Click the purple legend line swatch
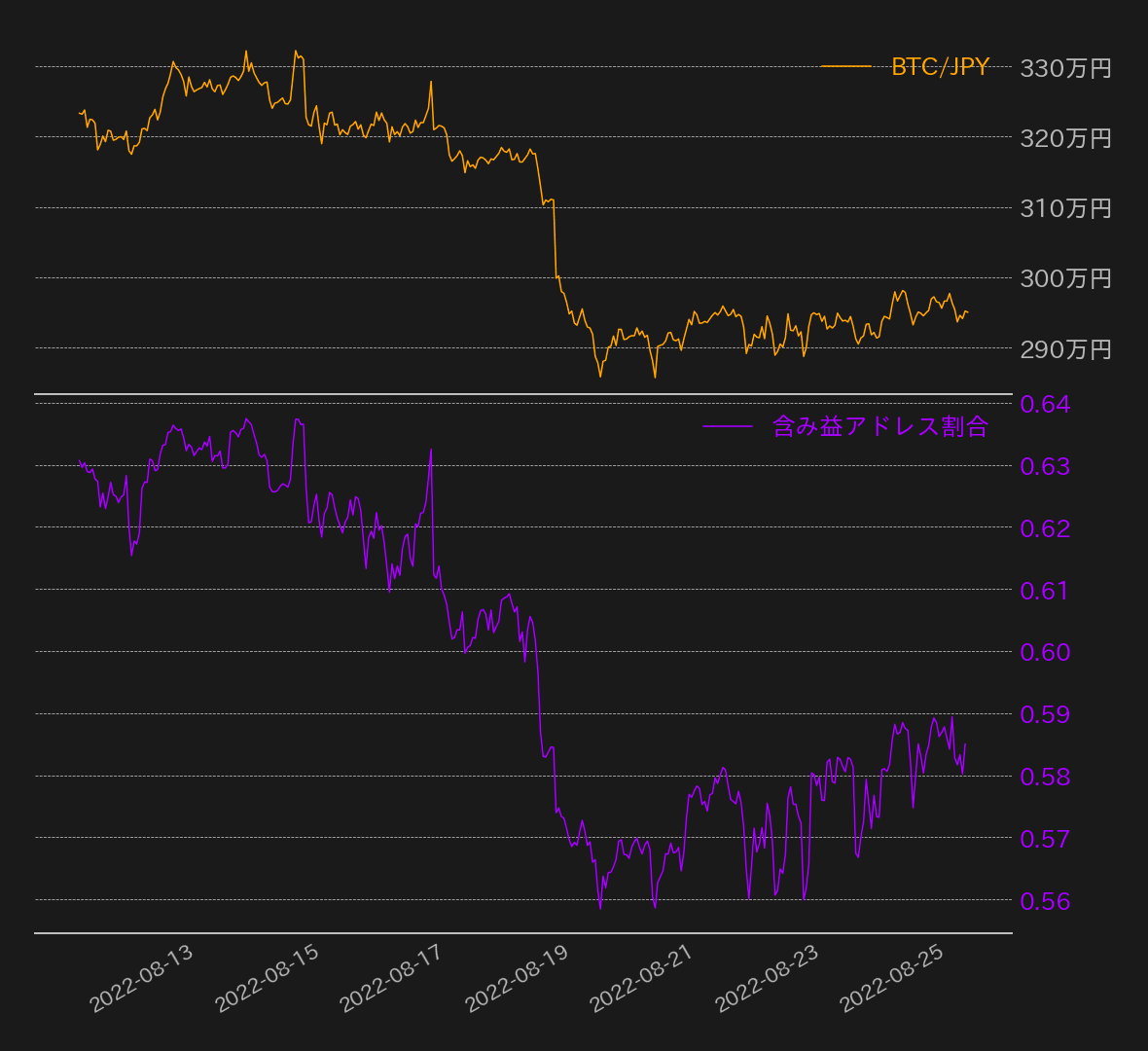 727,426
